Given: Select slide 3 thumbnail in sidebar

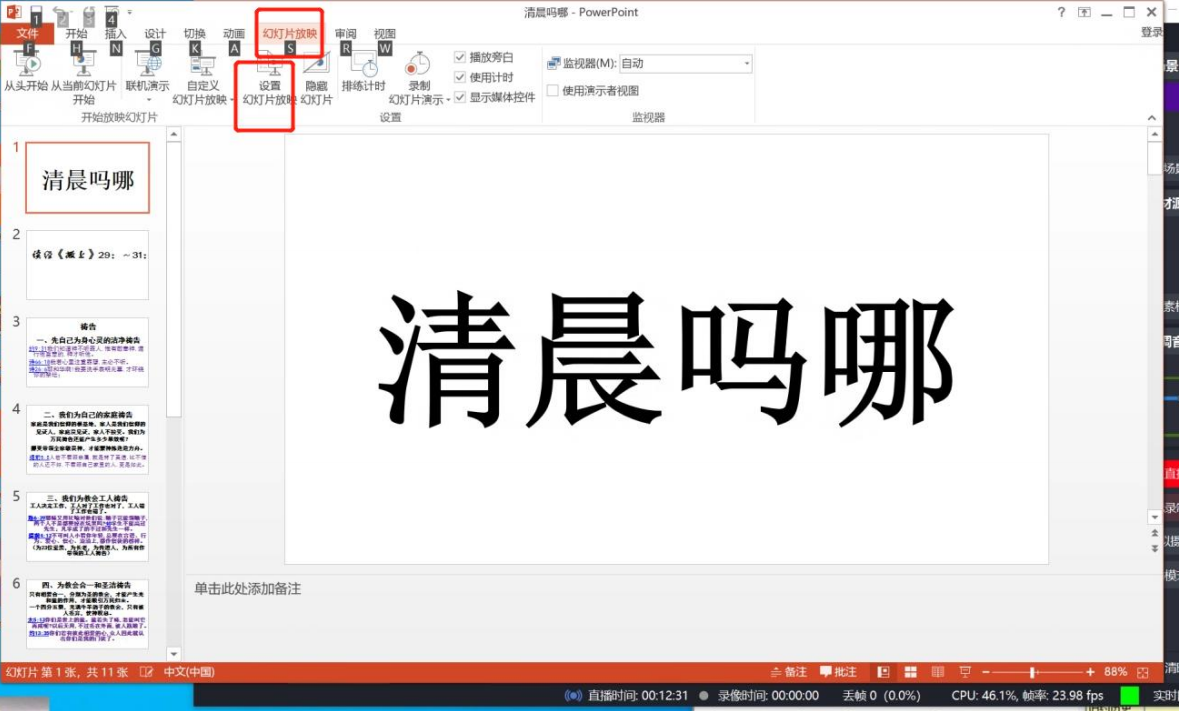Looking at the screenshot, I should click(87, 350).
